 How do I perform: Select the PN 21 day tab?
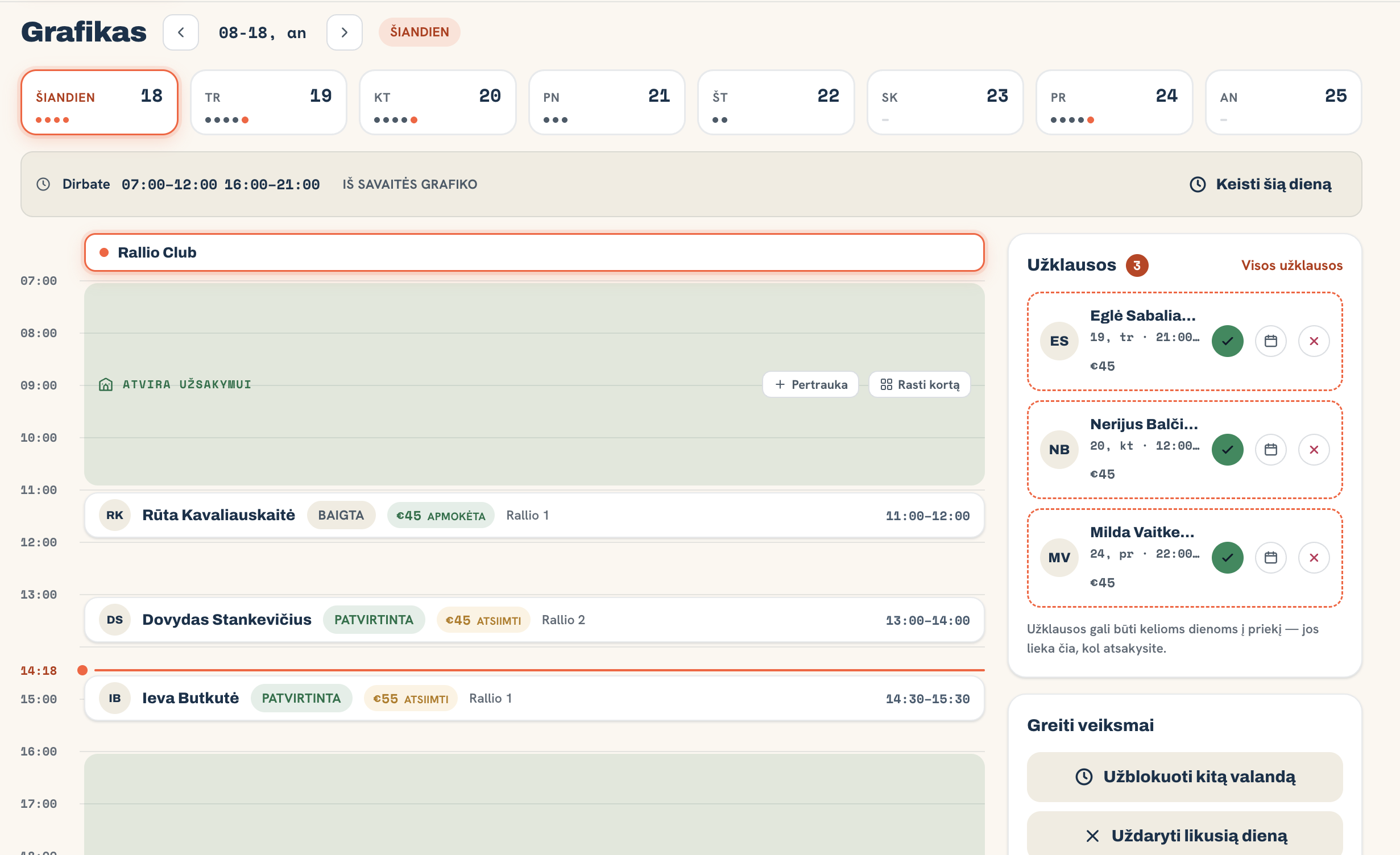[607, 102]
